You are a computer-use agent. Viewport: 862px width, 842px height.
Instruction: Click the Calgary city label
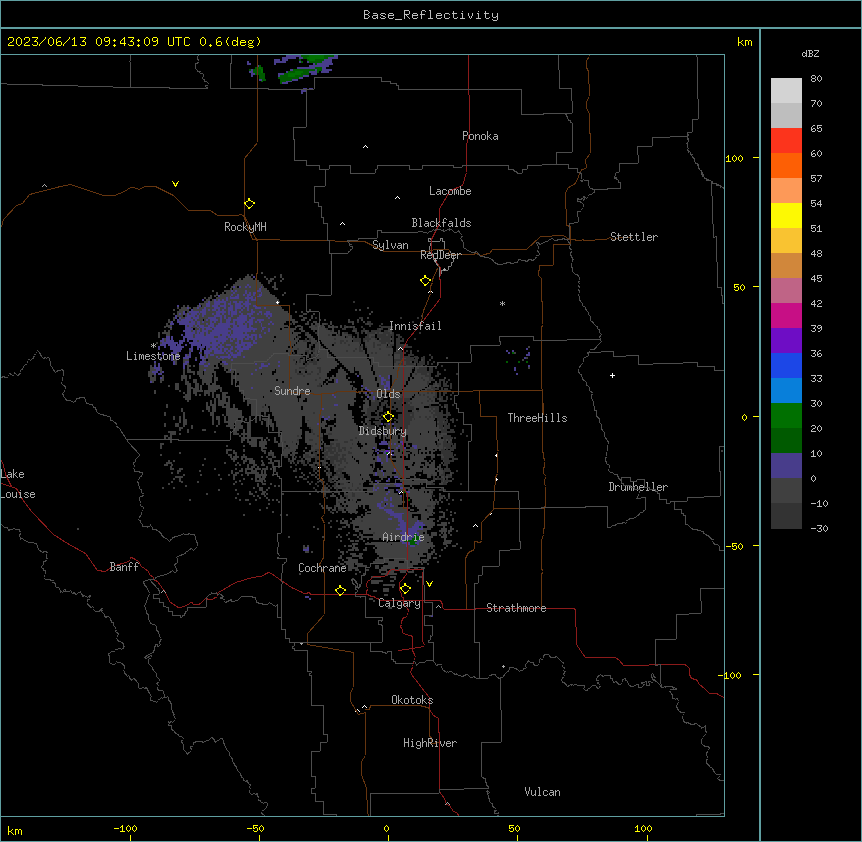click(x=399, y=603)
